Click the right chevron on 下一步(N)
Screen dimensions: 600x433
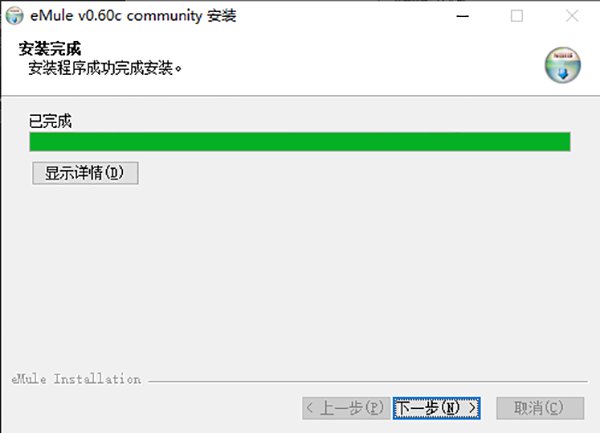[x=472, y=408]
